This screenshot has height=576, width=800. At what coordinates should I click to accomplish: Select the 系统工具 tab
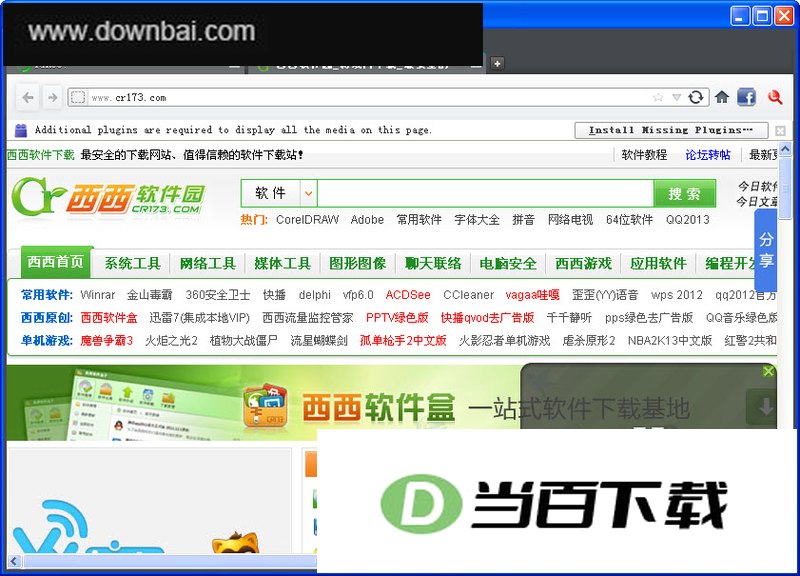coord(133,263)
